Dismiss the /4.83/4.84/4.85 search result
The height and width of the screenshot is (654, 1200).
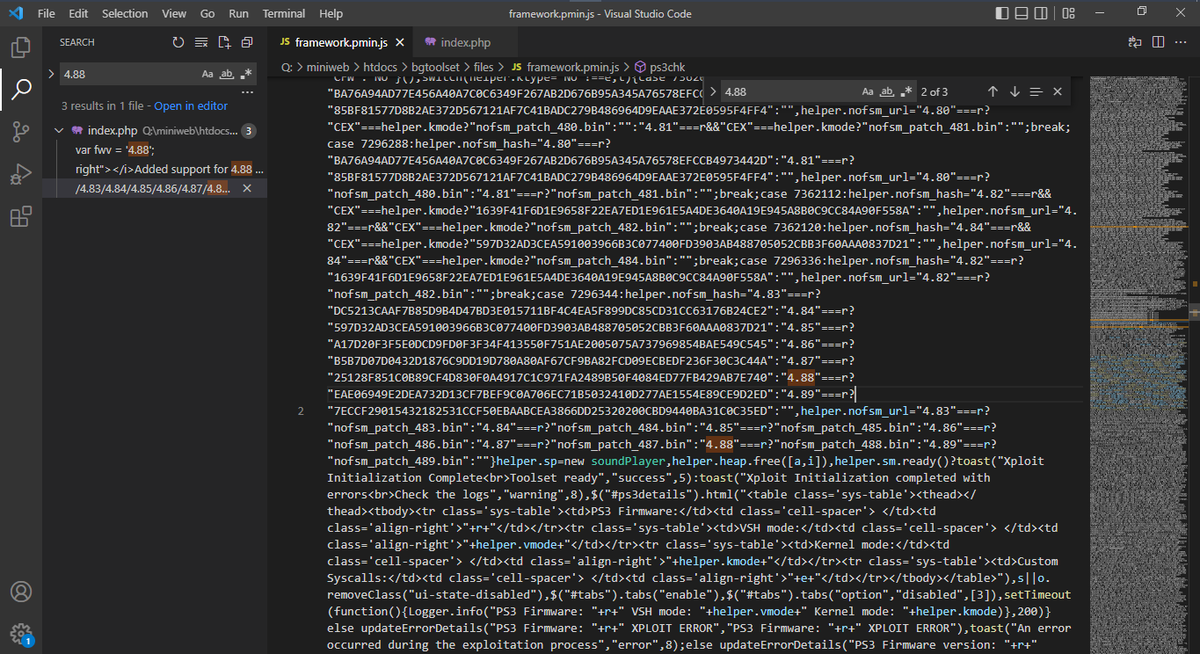(x=247, y=189)
